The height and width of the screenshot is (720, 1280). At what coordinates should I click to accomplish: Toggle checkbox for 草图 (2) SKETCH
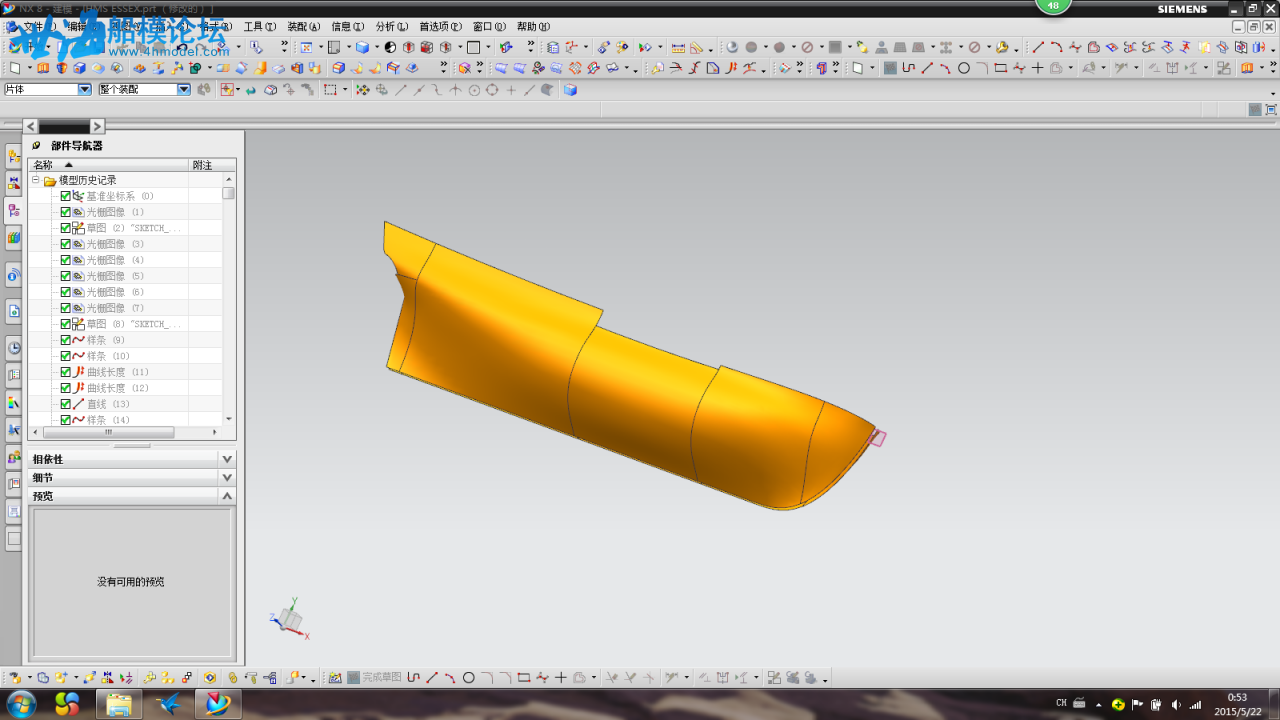point(66,228)
